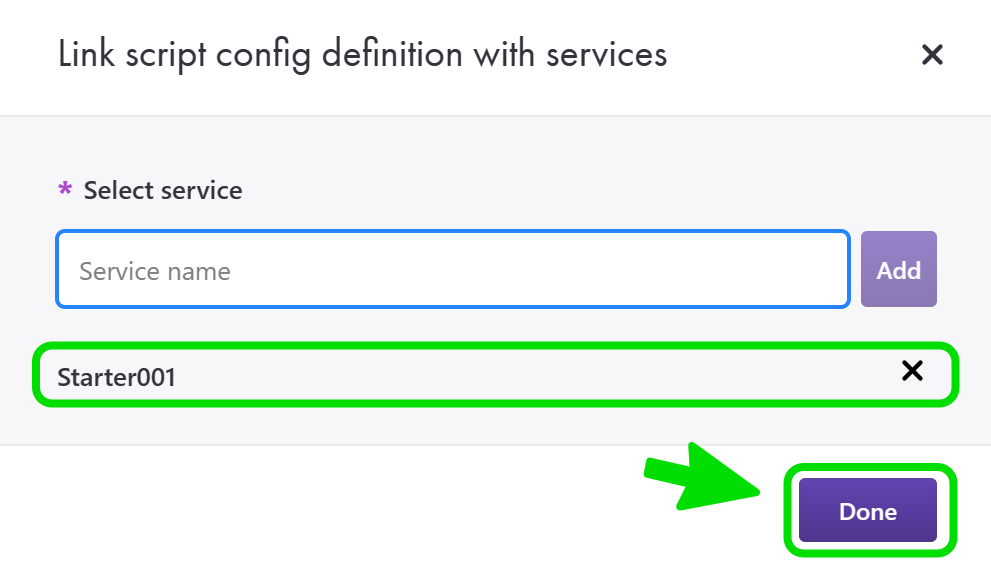Click the purple required-field asterisk
The height and width of the screenshot is (567, 991).
point(66,190)
